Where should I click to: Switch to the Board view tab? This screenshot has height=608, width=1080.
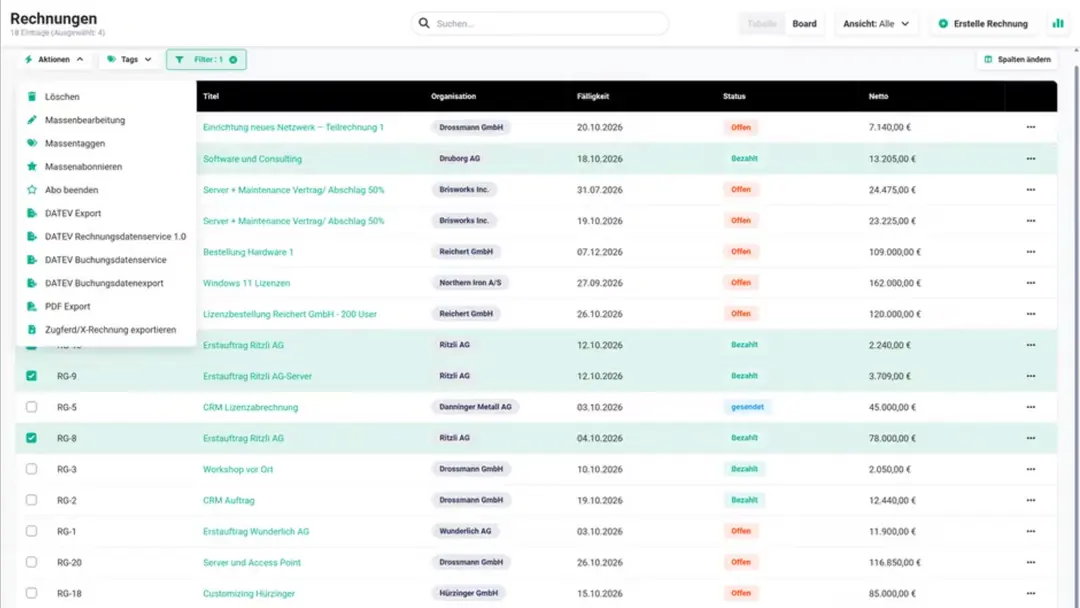[804, 23]
